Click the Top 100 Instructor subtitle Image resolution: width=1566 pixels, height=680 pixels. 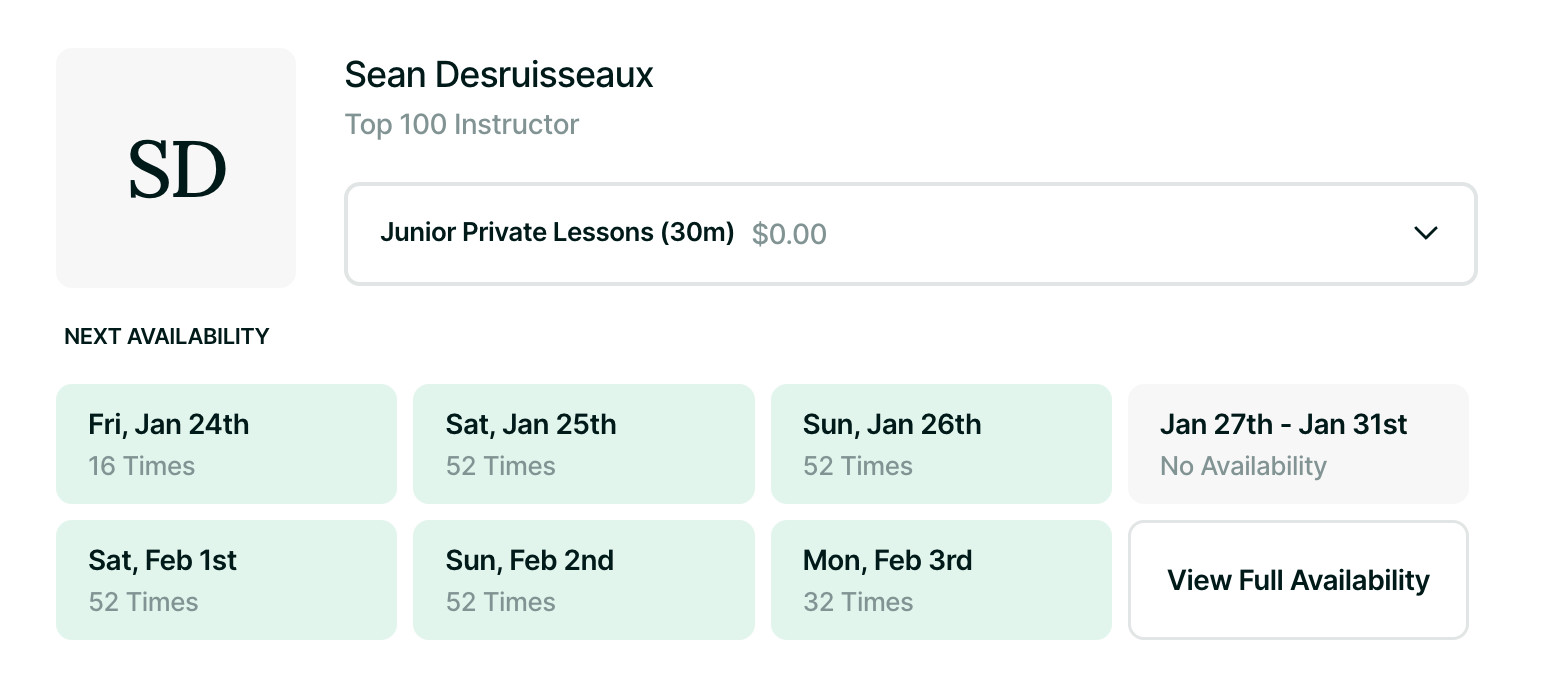pyautogui.click(x=461, y=125)
